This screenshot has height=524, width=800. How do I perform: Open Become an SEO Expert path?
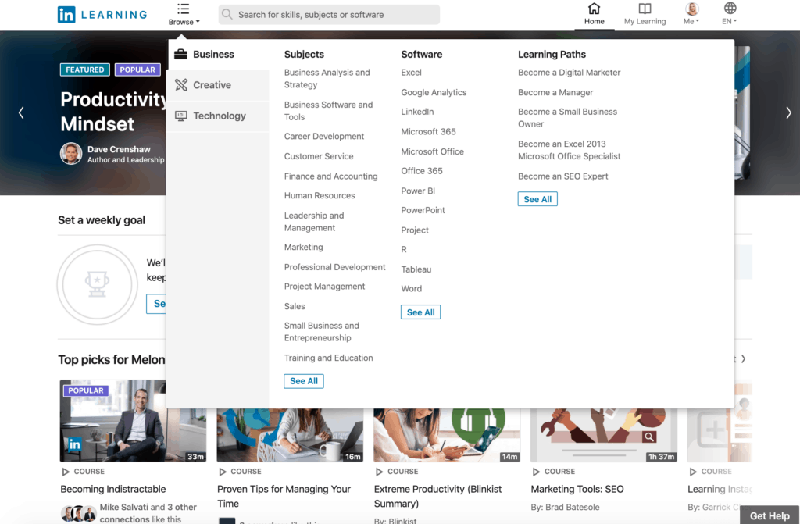563,177
